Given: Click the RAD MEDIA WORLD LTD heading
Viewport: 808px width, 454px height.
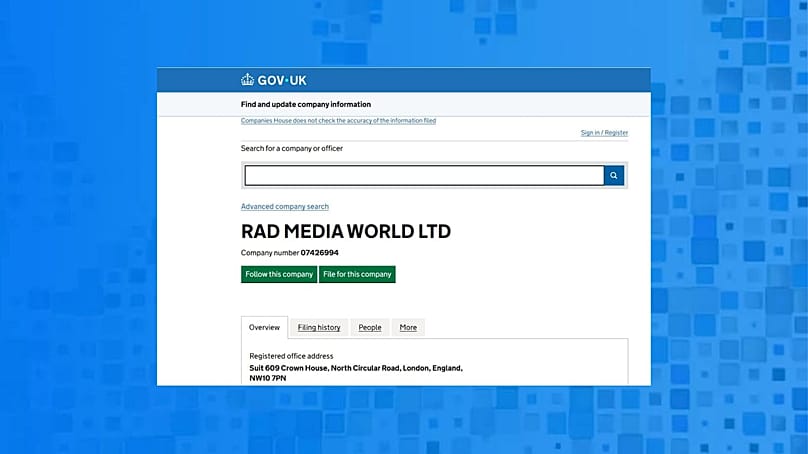Looking at the screenshot, I should 346,231.
